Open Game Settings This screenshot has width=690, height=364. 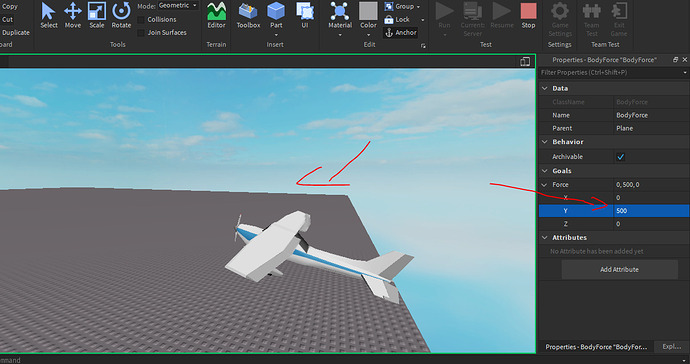[560, 18]
